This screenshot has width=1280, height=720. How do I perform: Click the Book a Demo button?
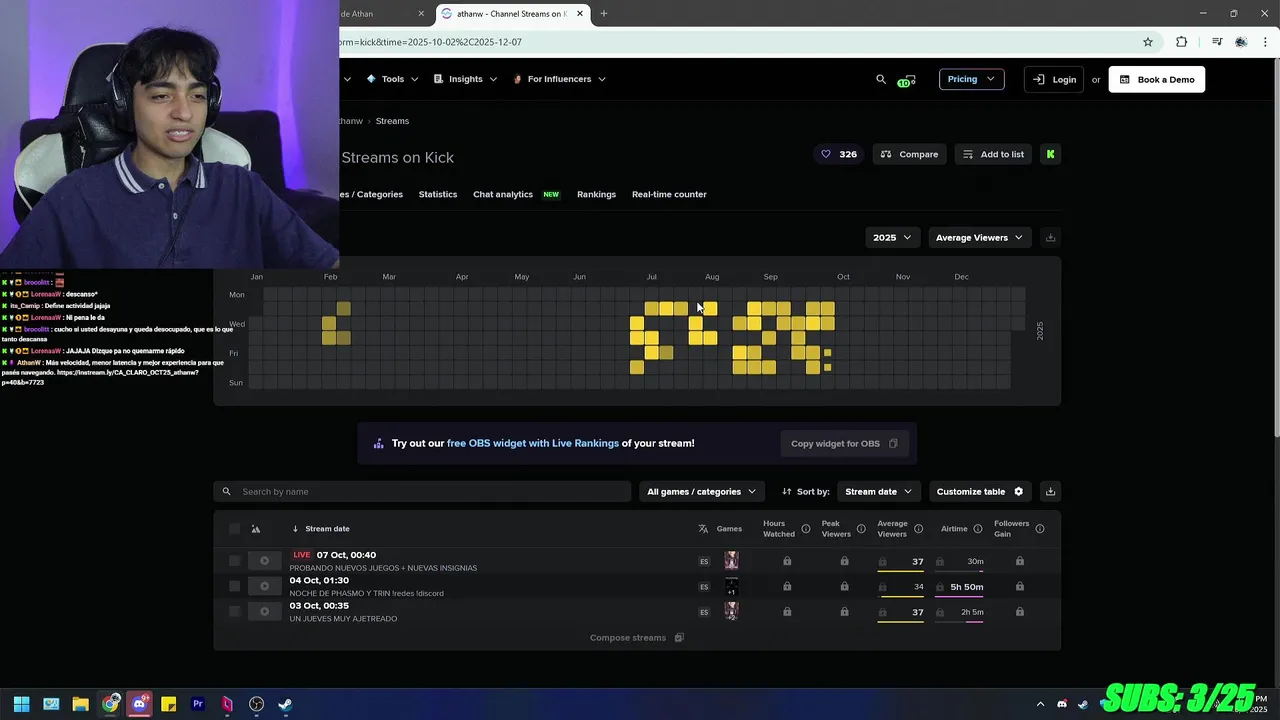[1156, 79]
